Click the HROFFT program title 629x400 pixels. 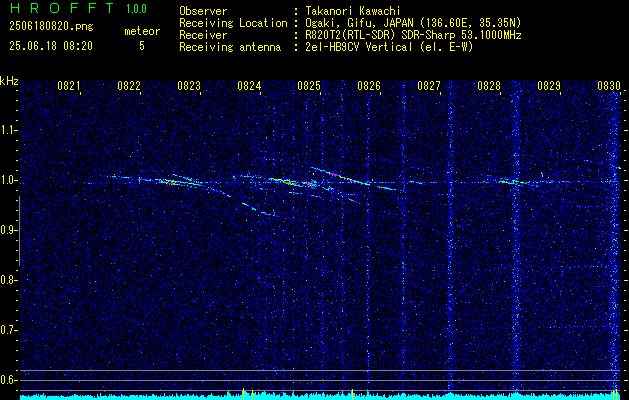62,8
